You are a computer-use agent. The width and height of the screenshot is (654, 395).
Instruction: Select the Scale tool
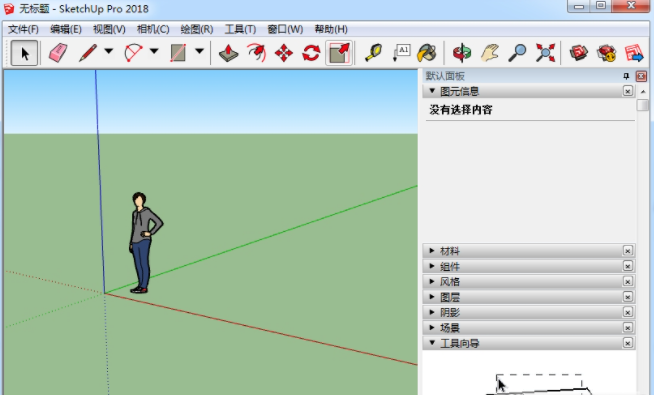pos(339,53)
